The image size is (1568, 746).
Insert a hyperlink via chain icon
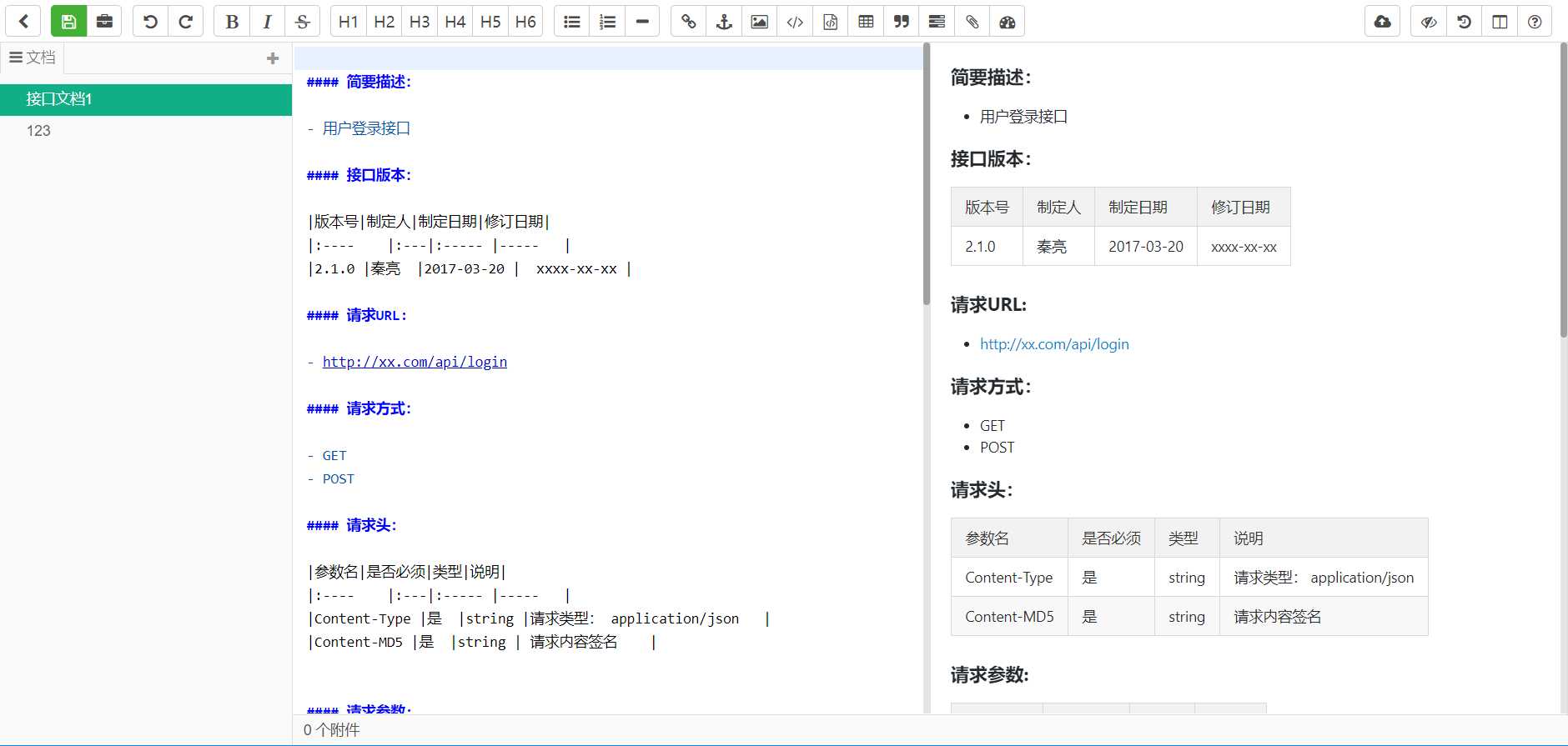click(689, 22)
